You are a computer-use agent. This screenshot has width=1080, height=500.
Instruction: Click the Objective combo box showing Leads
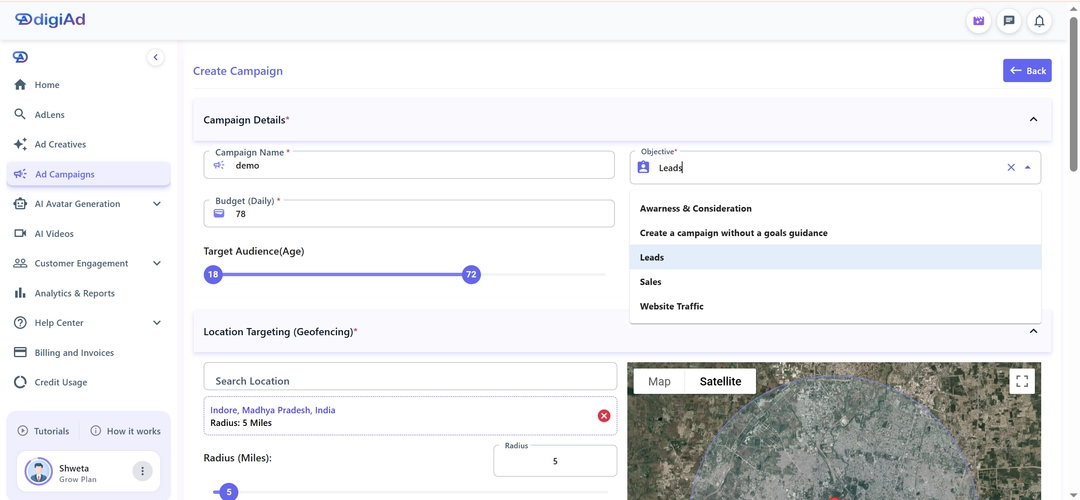(x=835, y=167)
